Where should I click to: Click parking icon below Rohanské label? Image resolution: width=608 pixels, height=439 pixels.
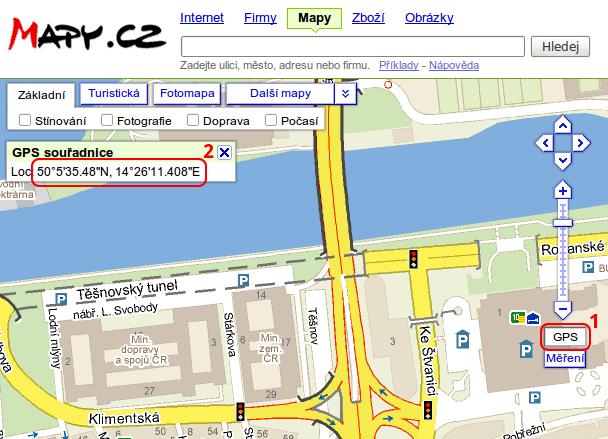[x=588, y=267]
